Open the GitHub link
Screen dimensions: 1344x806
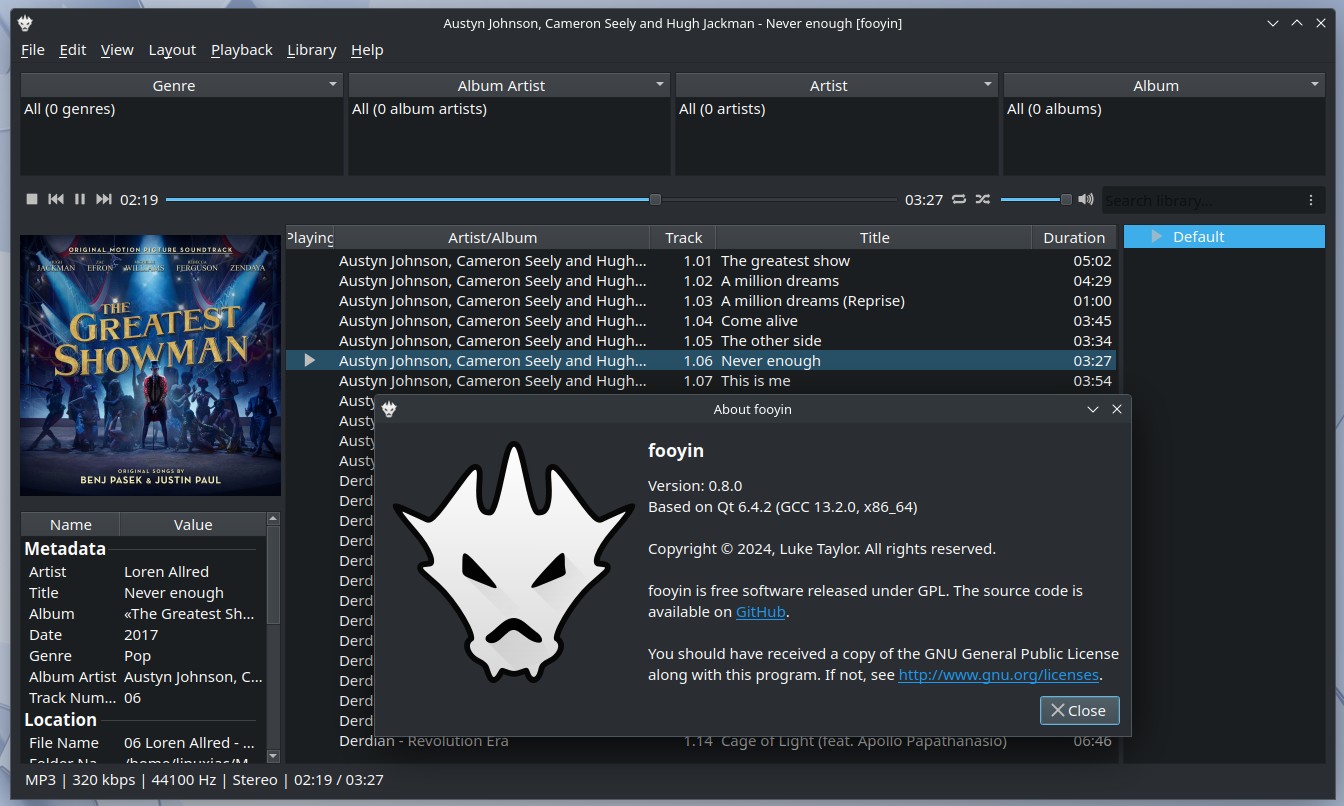761,612
